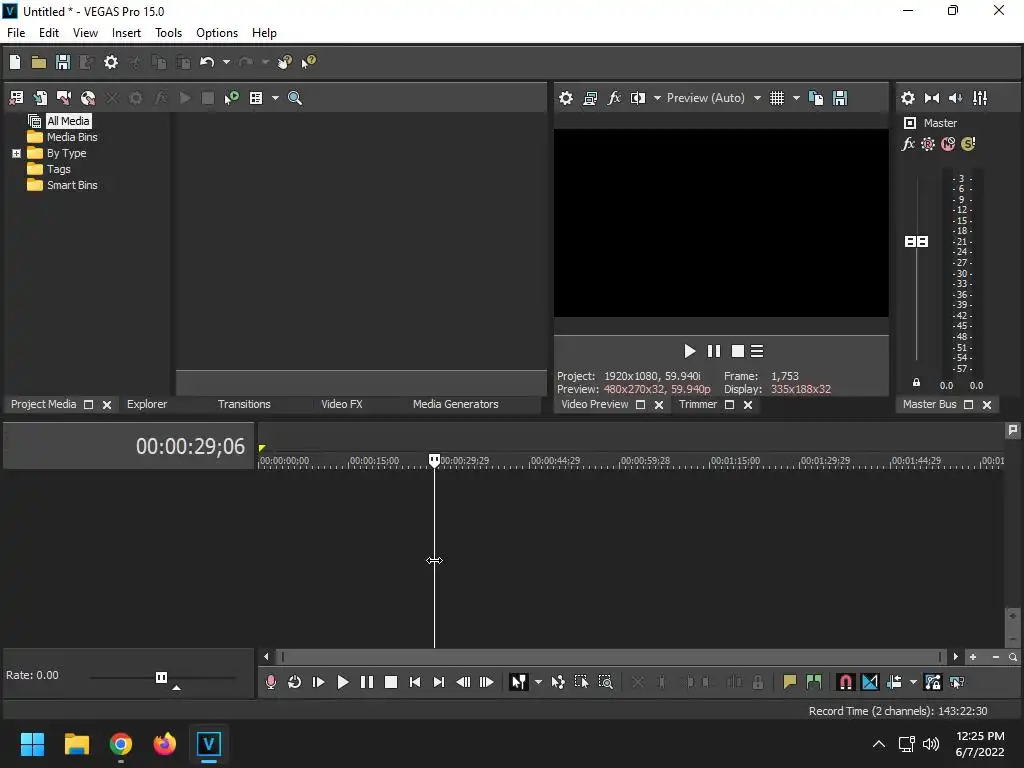Toggle loop playback button

coord(295,682)
